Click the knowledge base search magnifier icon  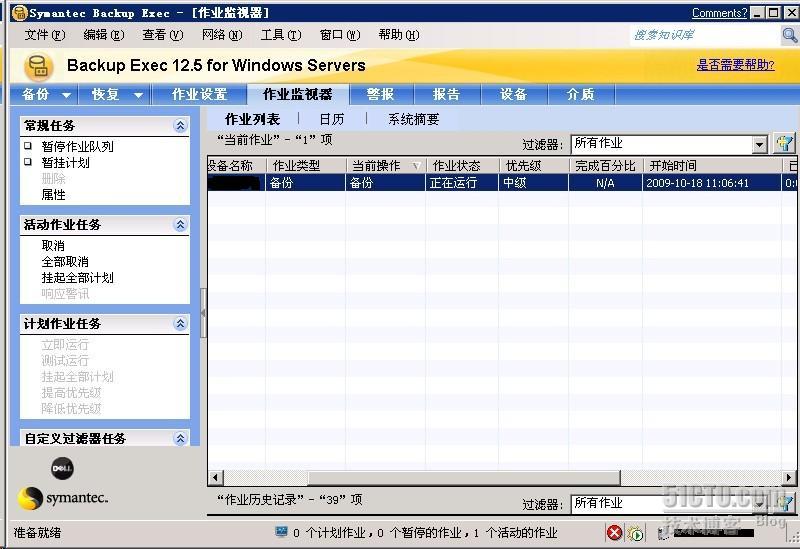tap(789, 35)
